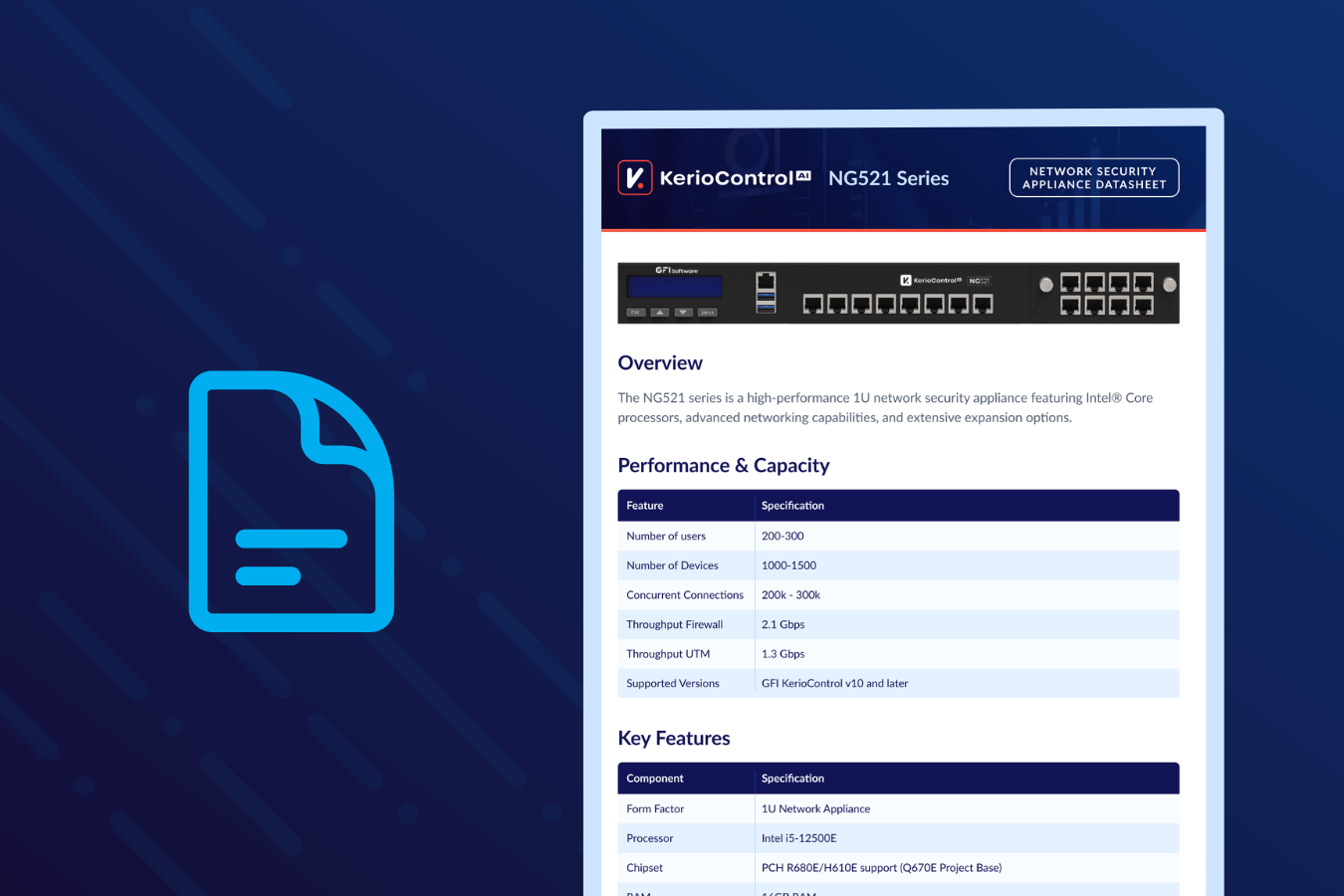The image size is (1344, 896).
Task: Click the Concurrent Connections cell
Action: [x=685, y=595]
